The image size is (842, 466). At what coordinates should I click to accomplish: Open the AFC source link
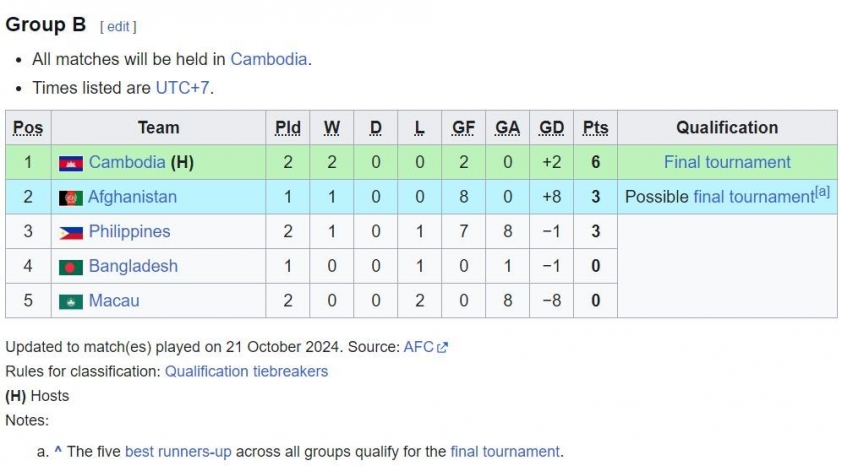(x=418, y=347)
